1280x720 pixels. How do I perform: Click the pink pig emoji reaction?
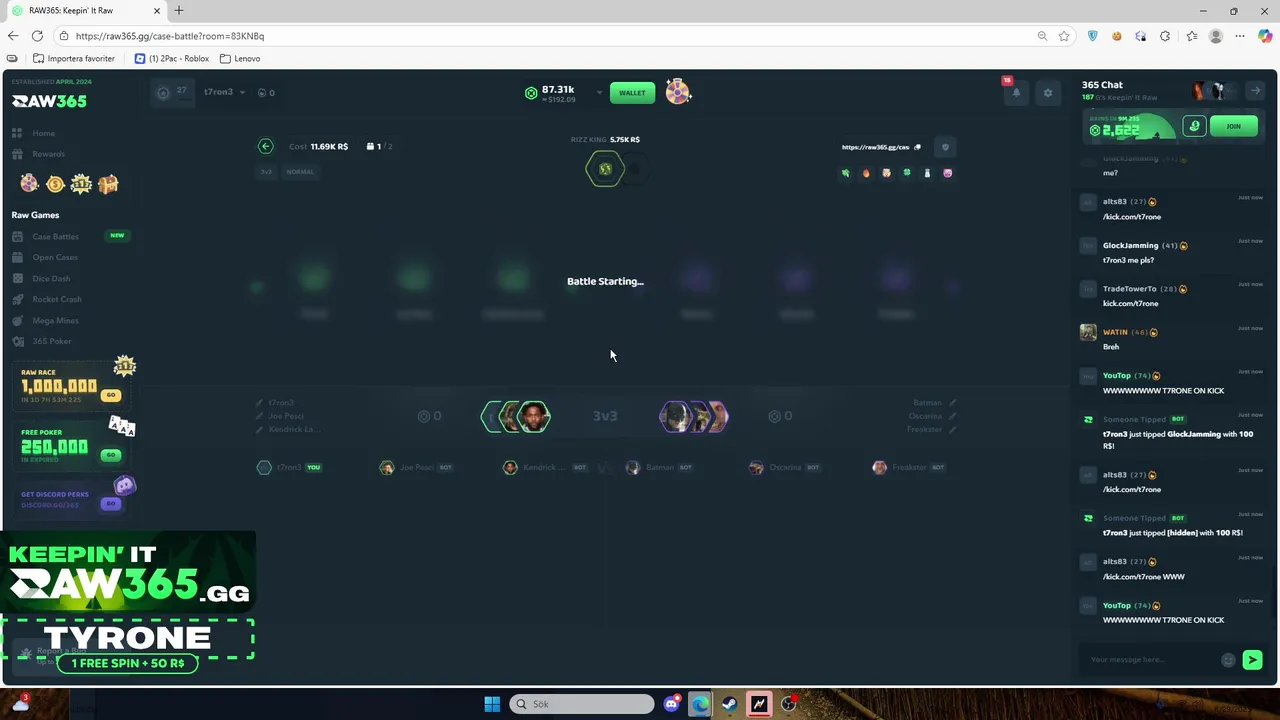click(947, 173)
